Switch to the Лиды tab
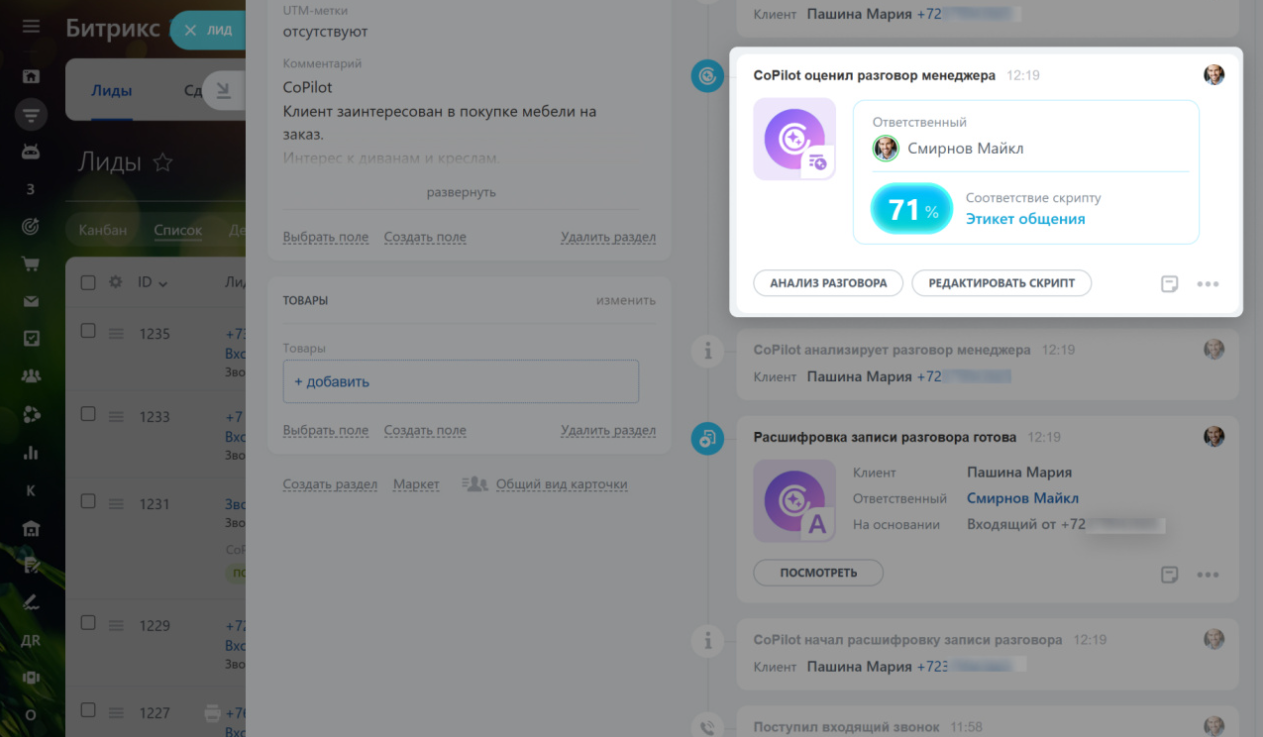Screen dimensions: 1263x737 pos(111,90)
